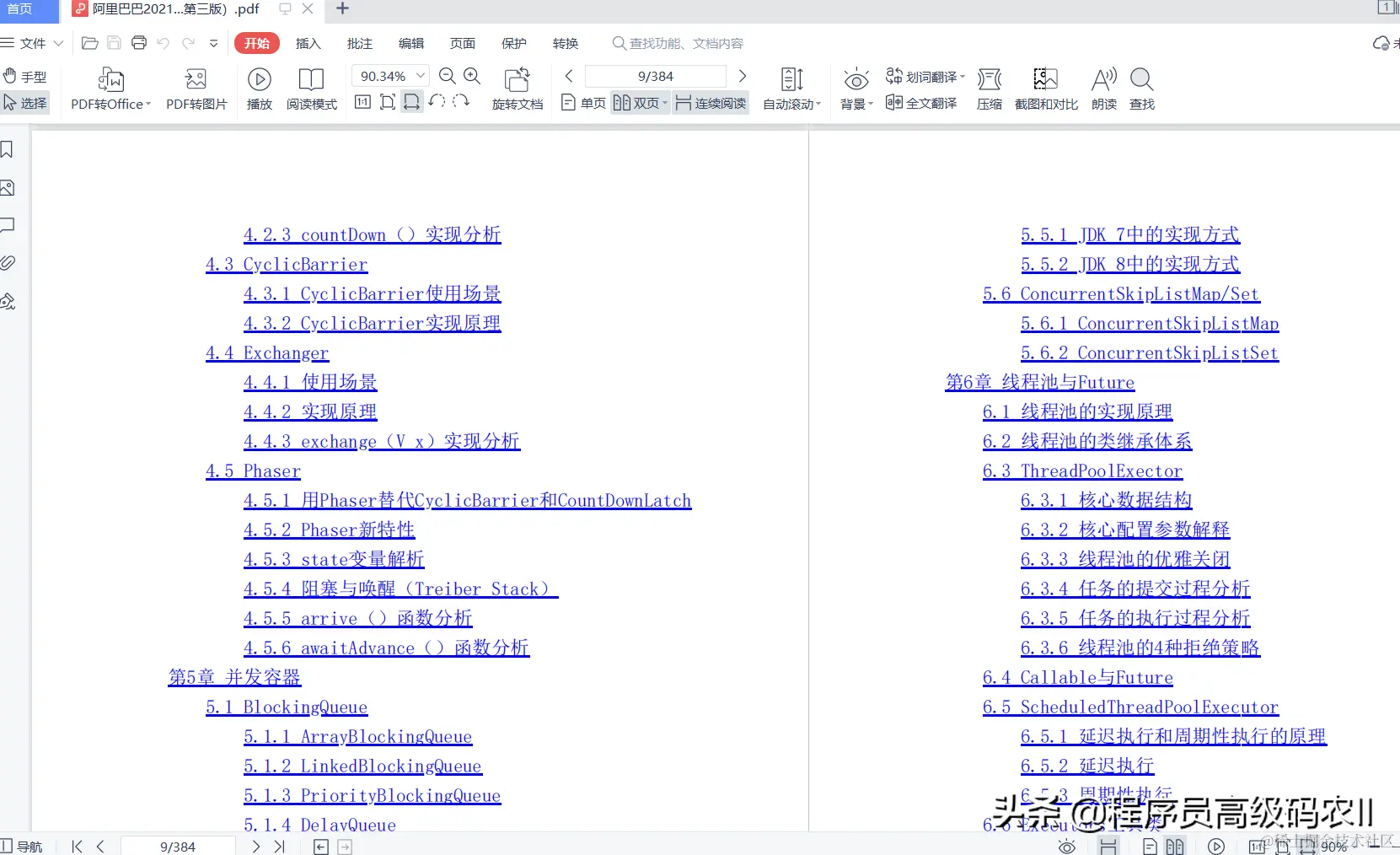Rotate page clockwise
The image size is (1400, 855).
pos(461,102)
